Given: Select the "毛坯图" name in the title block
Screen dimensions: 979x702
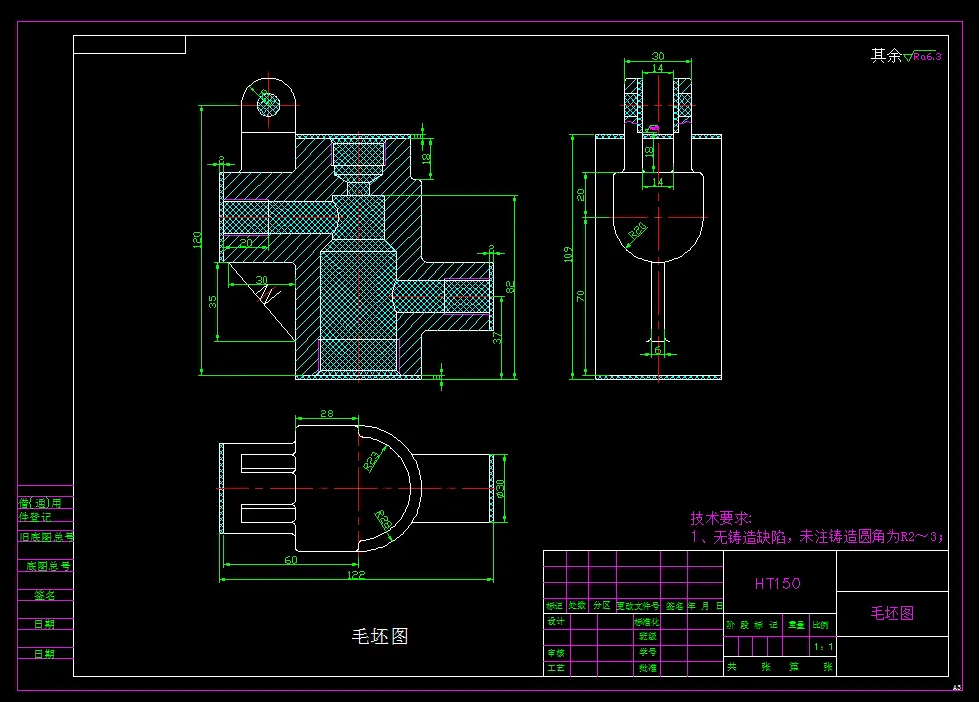Looking at the screenshot, I should pyautogui.click(x=892, y=613).
